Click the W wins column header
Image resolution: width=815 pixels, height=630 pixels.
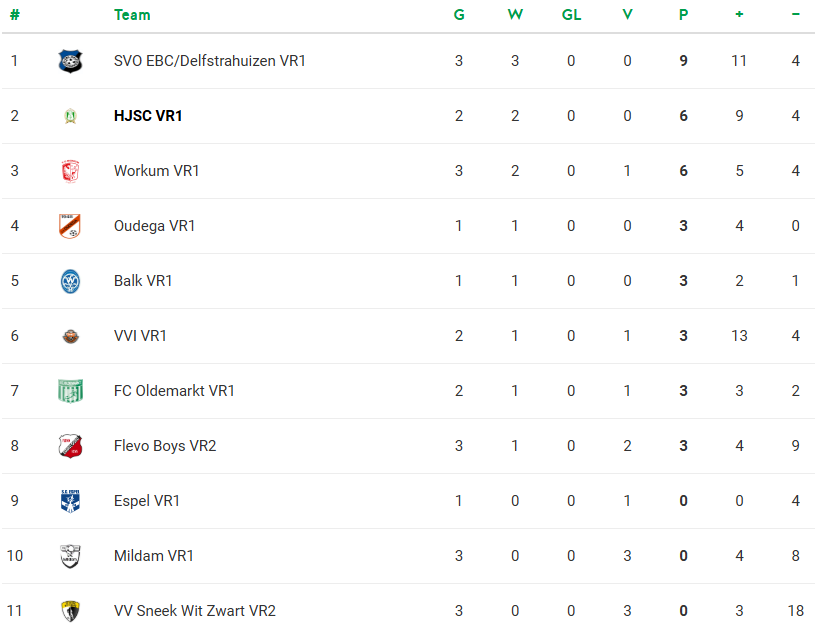coord(515,15)
